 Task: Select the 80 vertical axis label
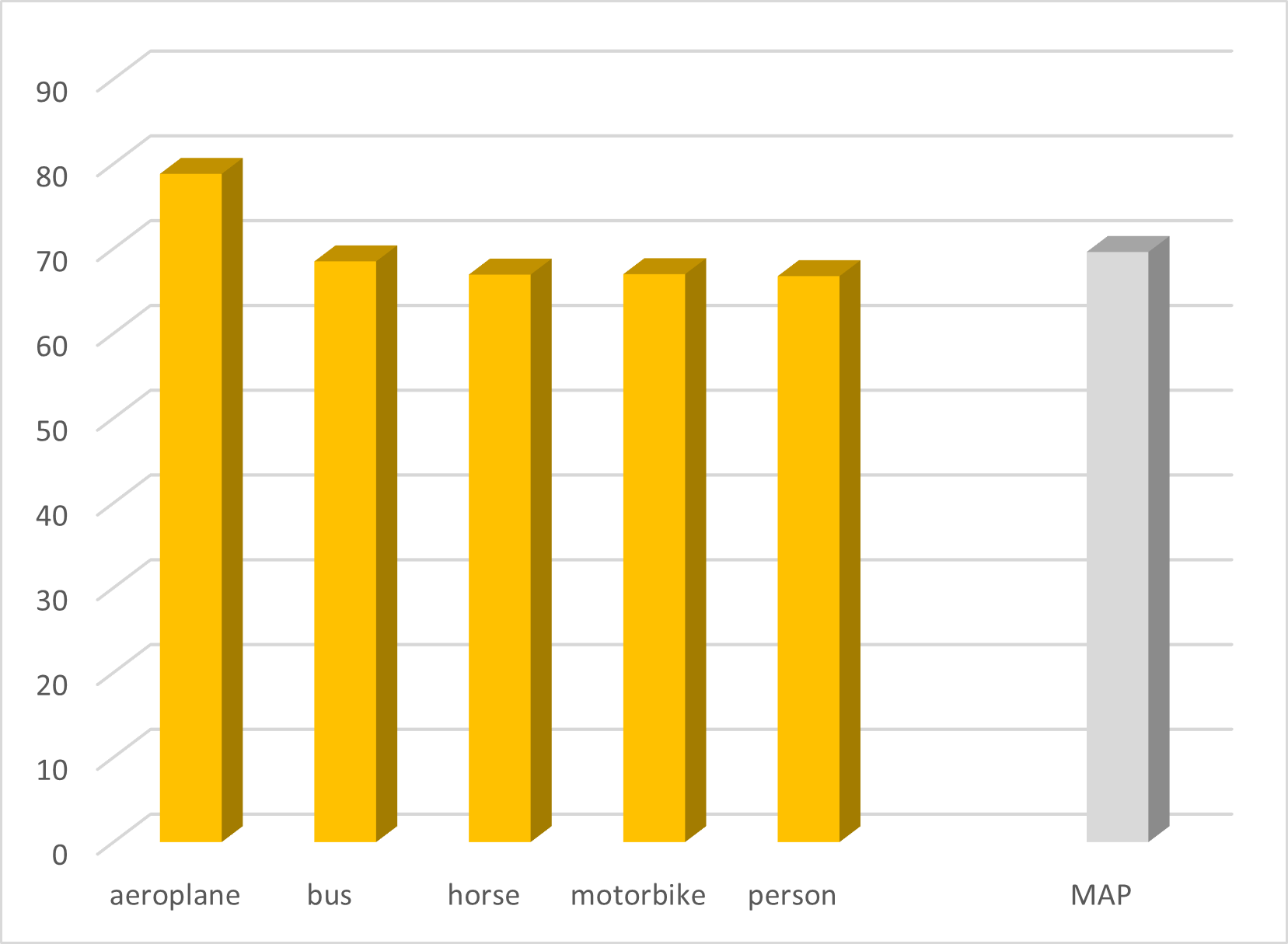(52, 176)
